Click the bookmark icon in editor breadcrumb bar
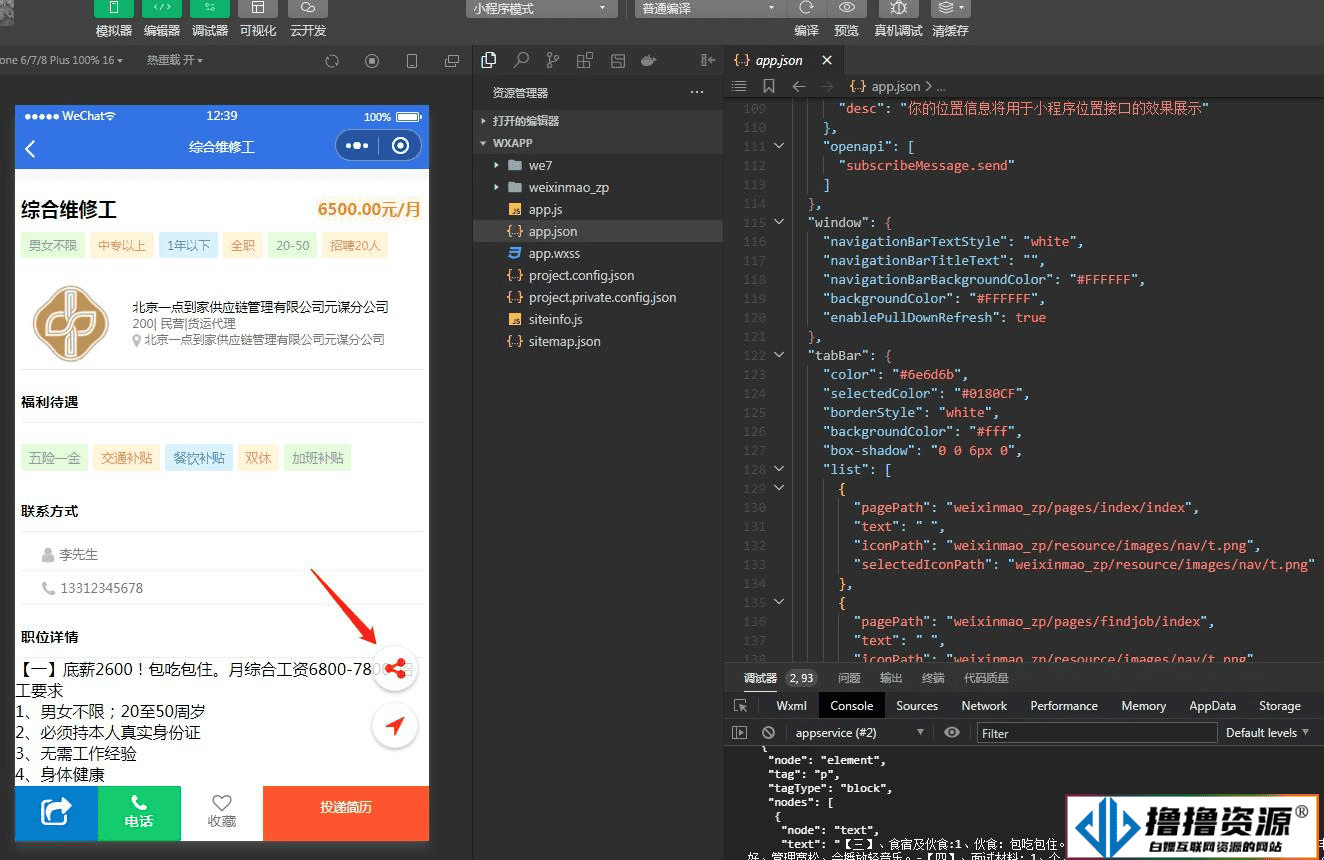 point(769,87)
